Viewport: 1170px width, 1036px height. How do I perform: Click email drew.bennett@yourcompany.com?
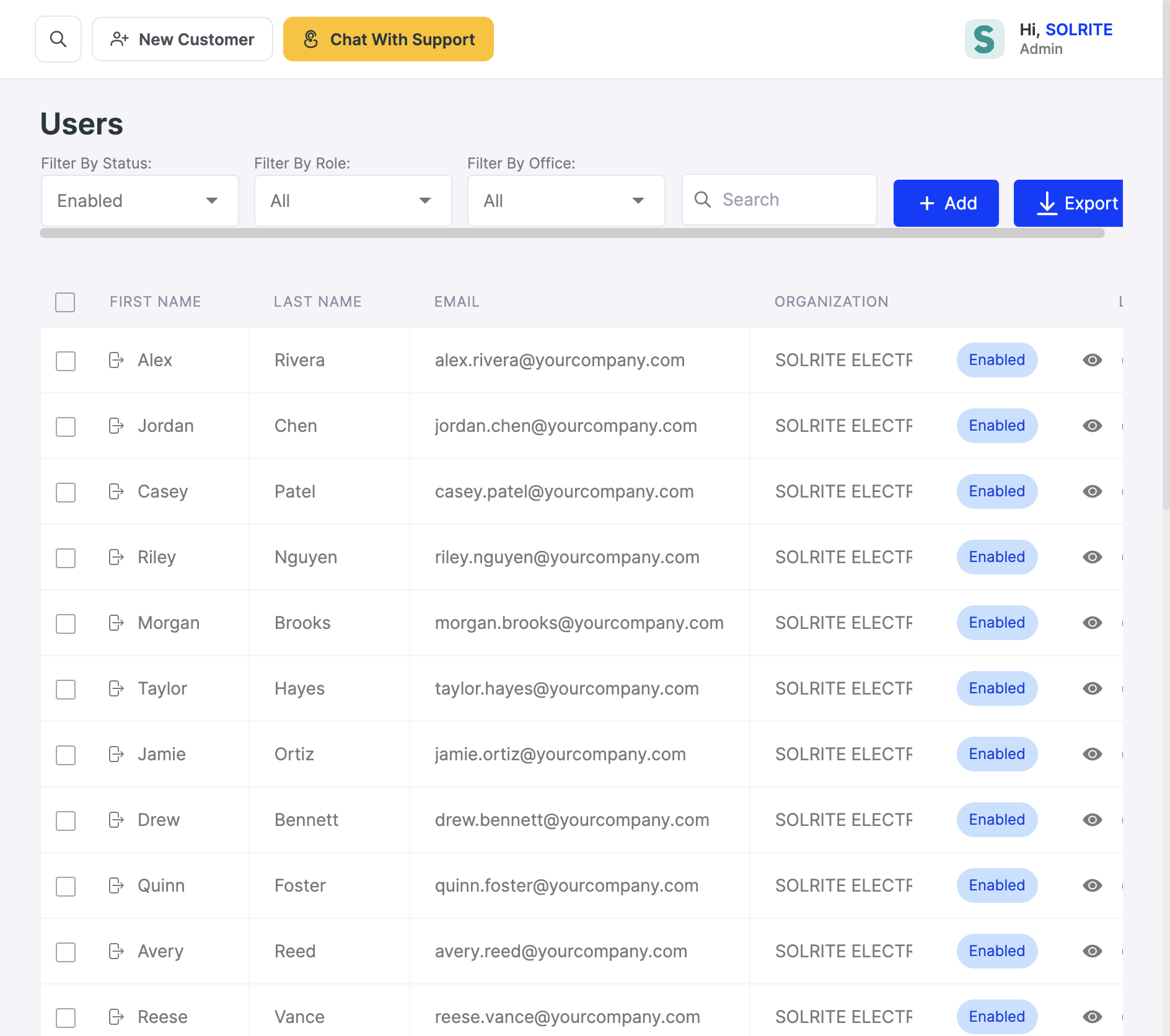(572, 820)
